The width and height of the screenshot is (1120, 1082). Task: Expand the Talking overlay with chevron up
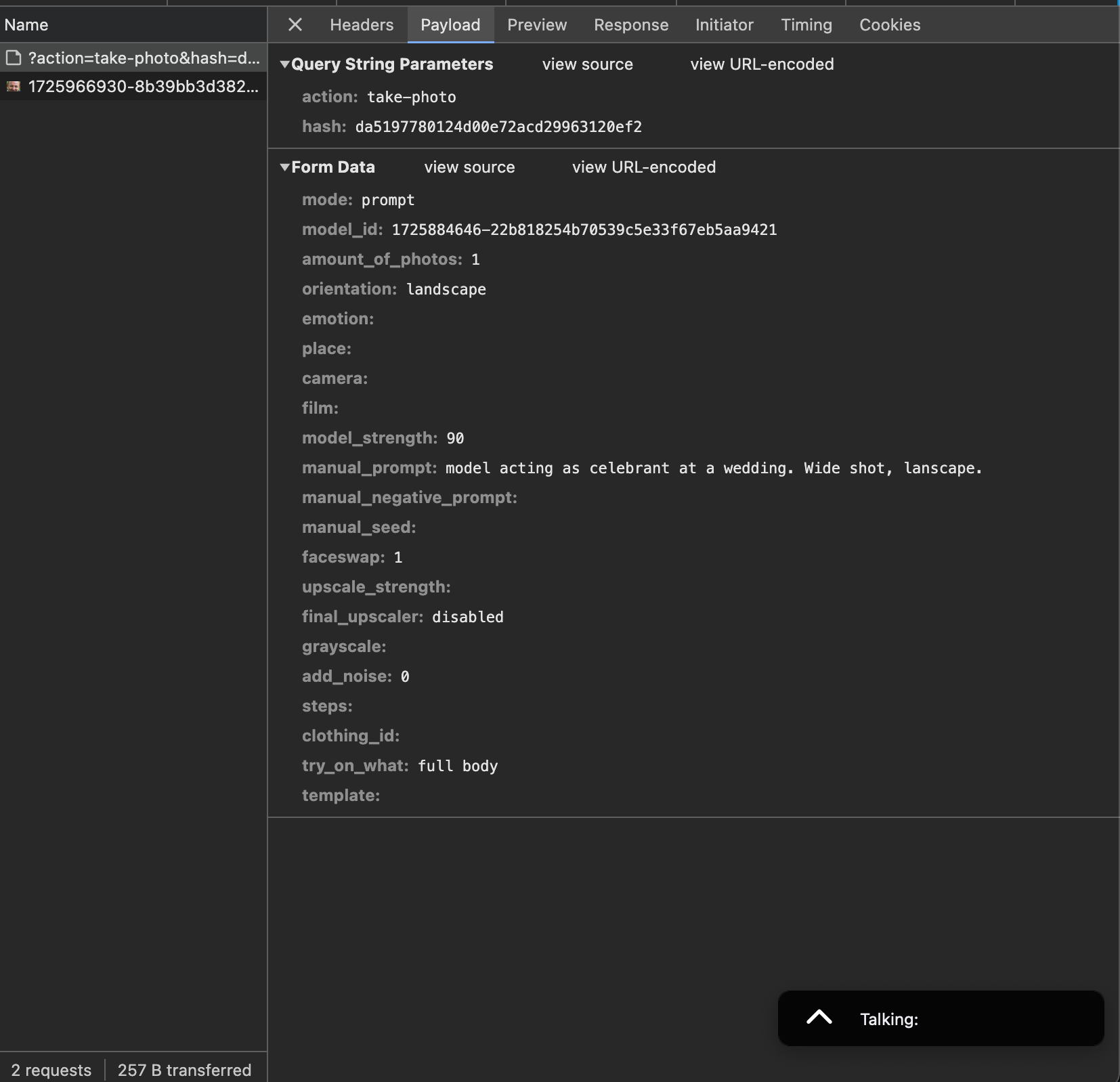[819, 1018]
